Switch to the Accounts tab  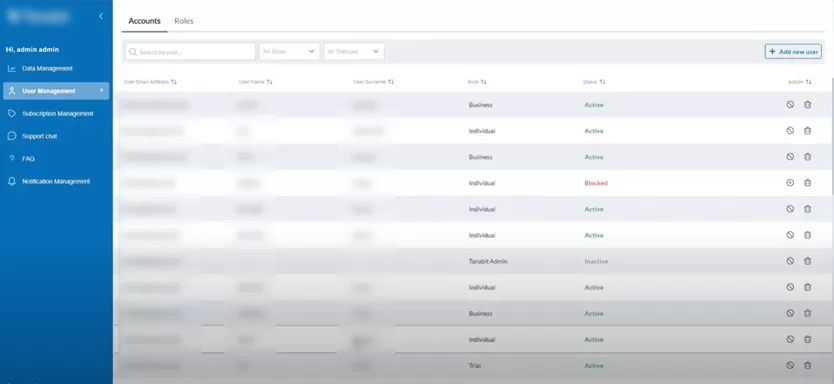point(144,21)
